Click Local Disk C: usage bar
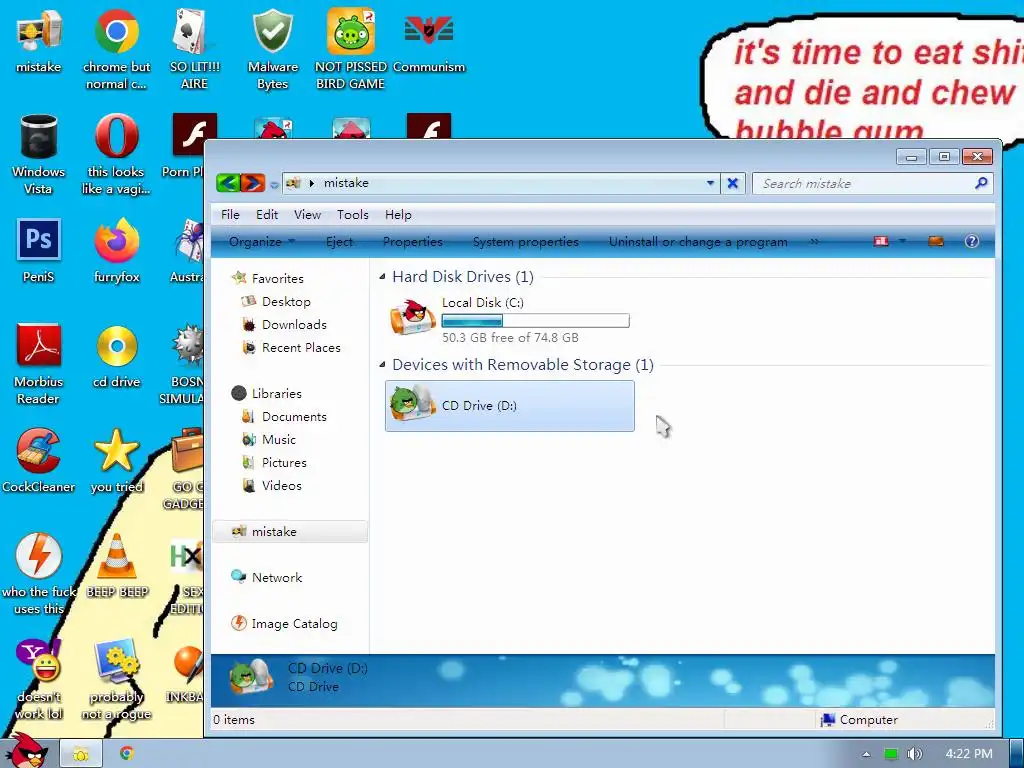The image size is (1024, 768). tap(536, 321)
